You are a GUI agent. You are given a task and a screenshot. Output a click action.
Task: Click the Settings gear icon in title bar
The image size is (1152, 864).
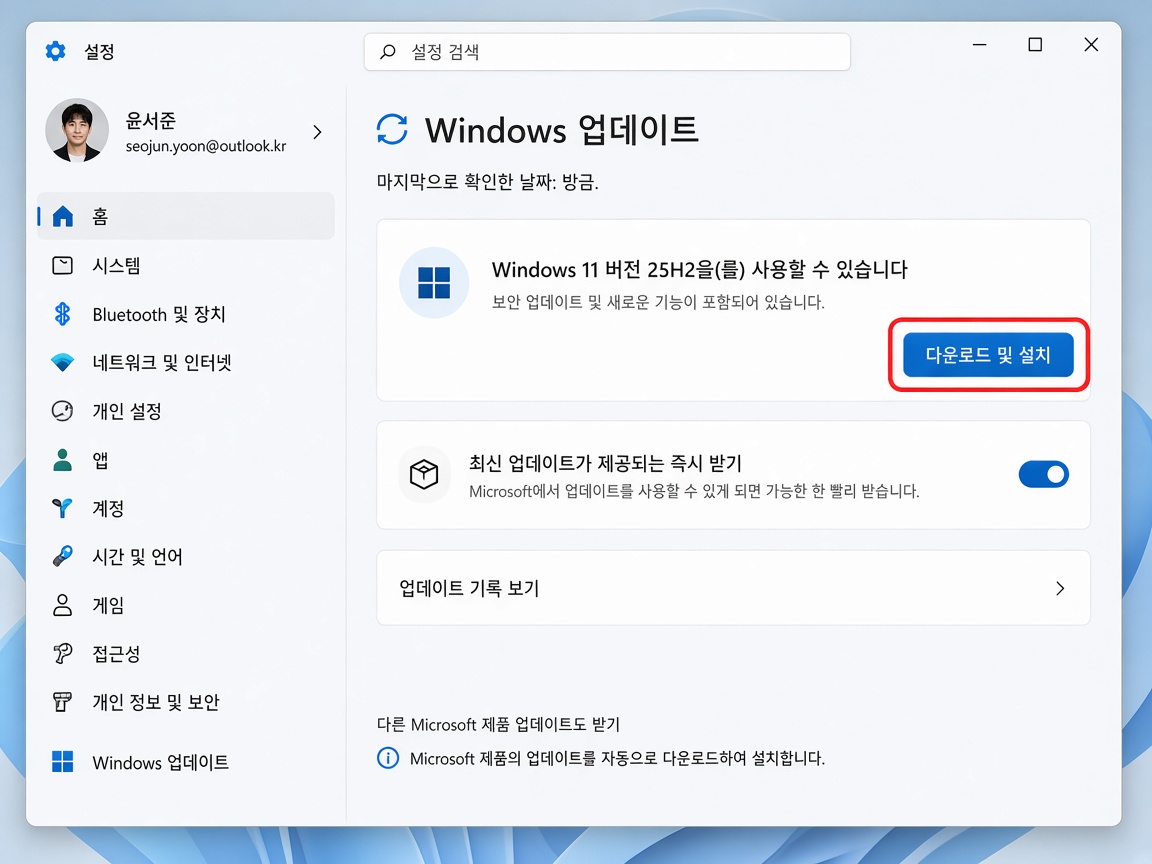click(x=55, y=51)
